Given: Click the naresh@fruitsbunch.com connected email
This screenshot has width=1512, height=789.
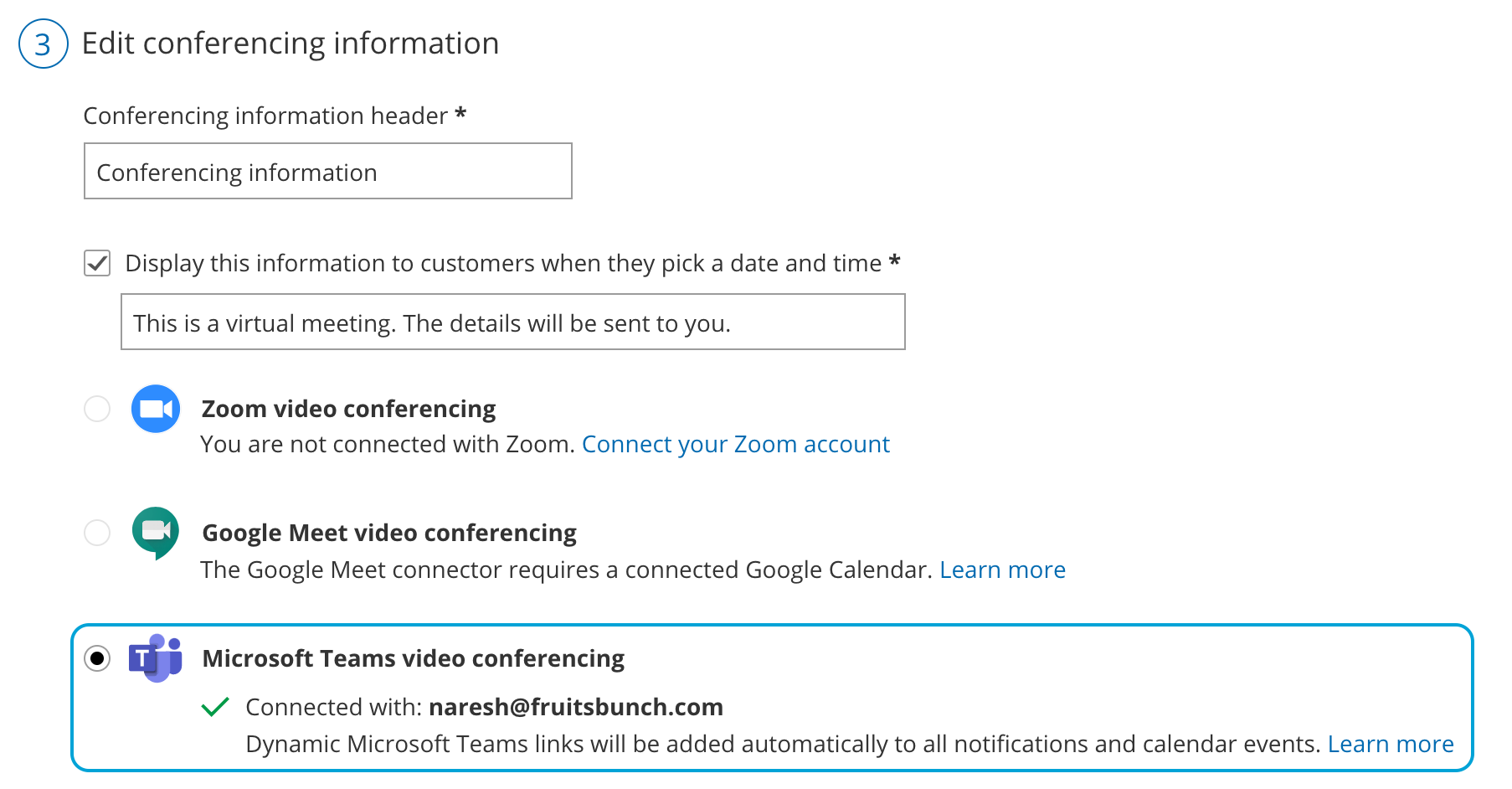Looking at the screenshot, I should pos(575,707).
